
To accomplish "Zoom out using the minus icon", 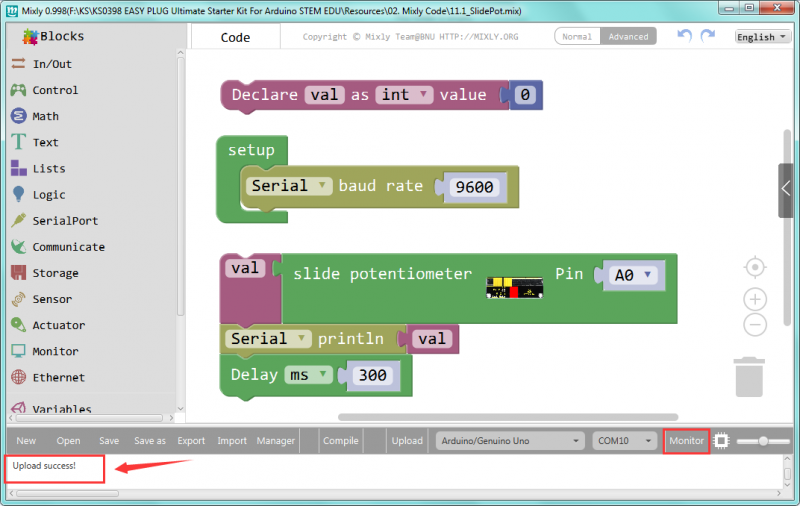I will [x=756, y=324].
